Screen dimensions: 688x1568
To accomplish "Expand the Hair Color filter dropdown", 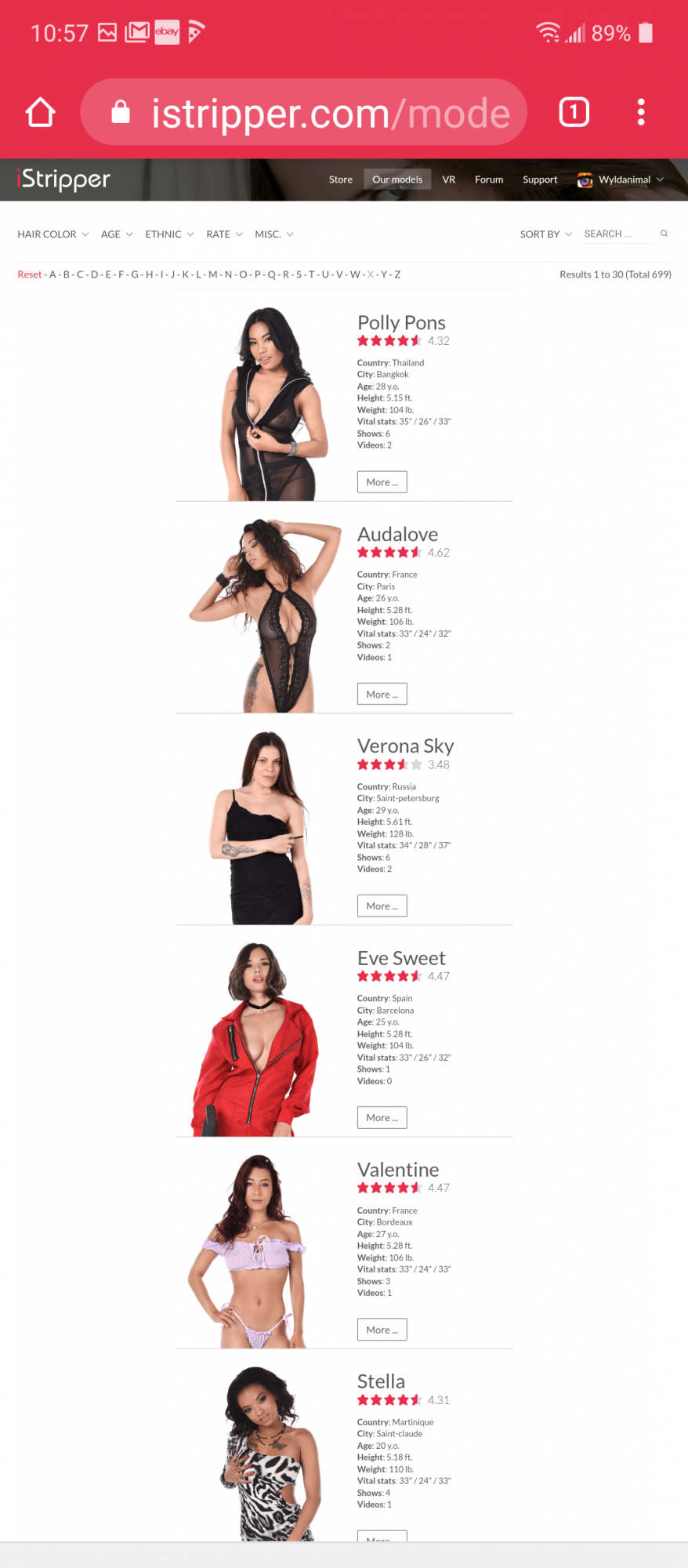I will (x=53, y=234).
